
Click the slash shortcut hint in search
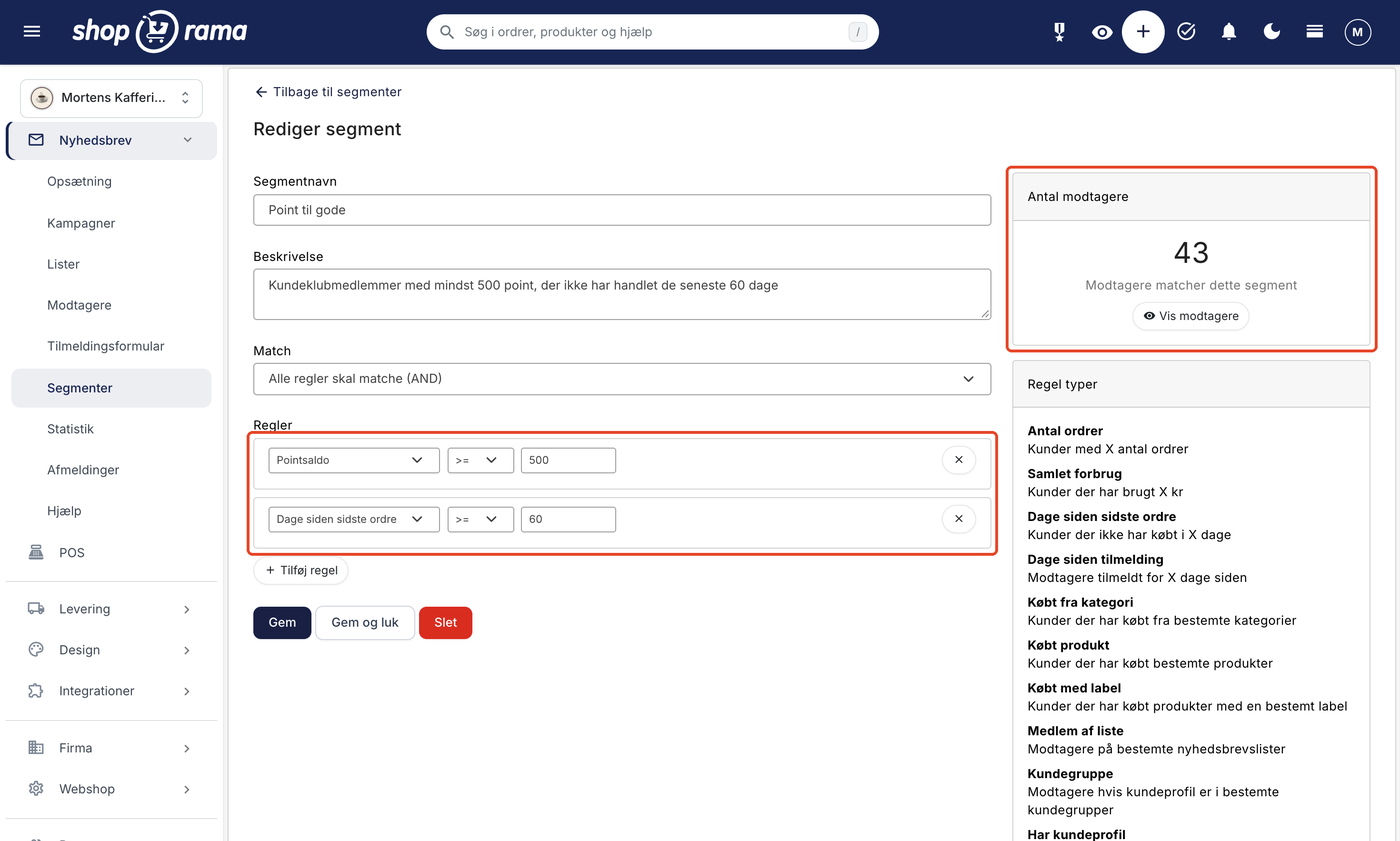[x=858, y=32]
